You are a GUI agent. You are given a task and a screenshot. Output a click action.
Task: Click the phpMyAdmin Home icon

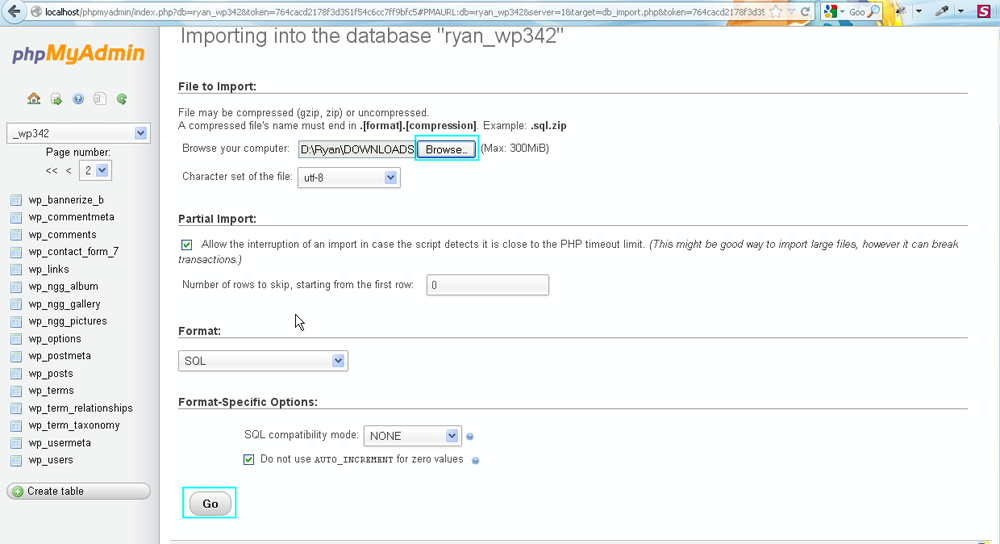[x=34, y=99]
